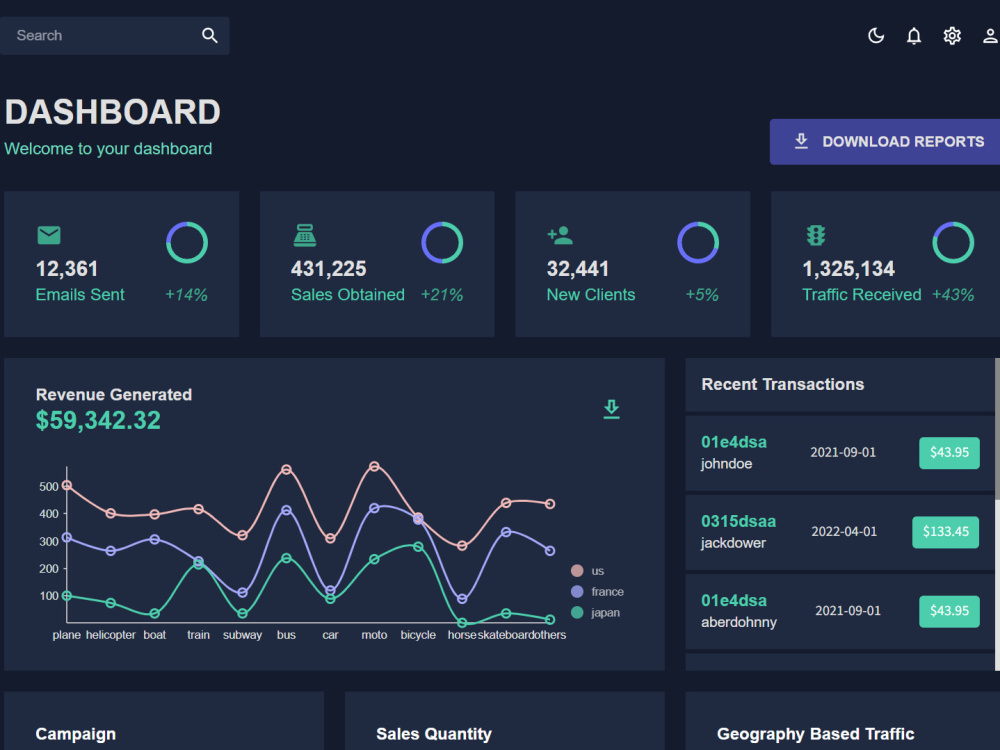Click the Revenue Generated title

[x=114, y=395]
